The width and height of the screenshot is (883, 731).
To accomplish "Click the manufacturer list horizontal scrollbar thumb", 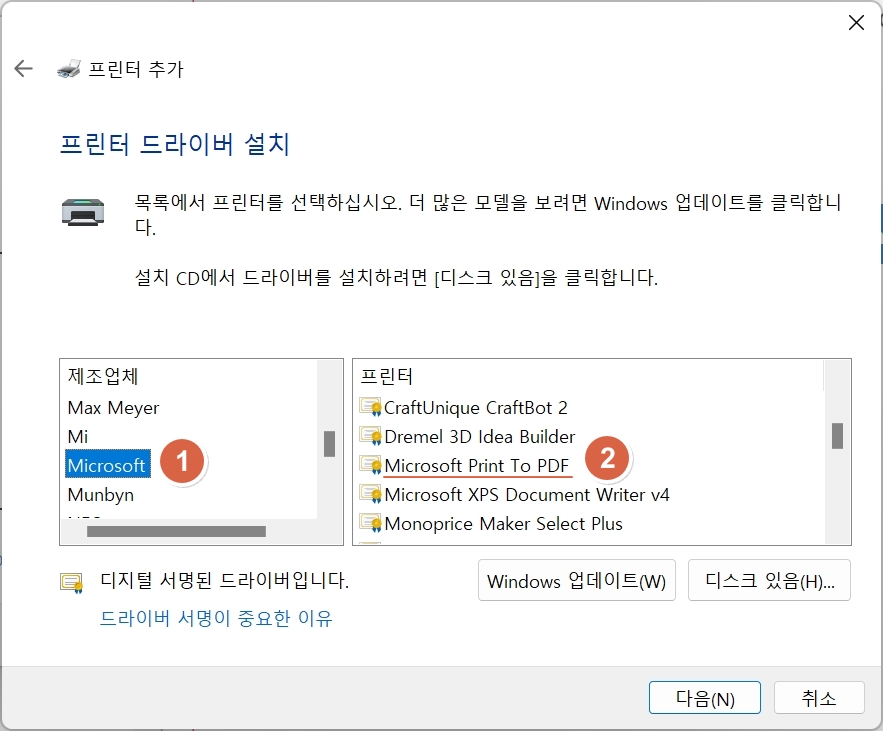I will click(x=176, y=531).
